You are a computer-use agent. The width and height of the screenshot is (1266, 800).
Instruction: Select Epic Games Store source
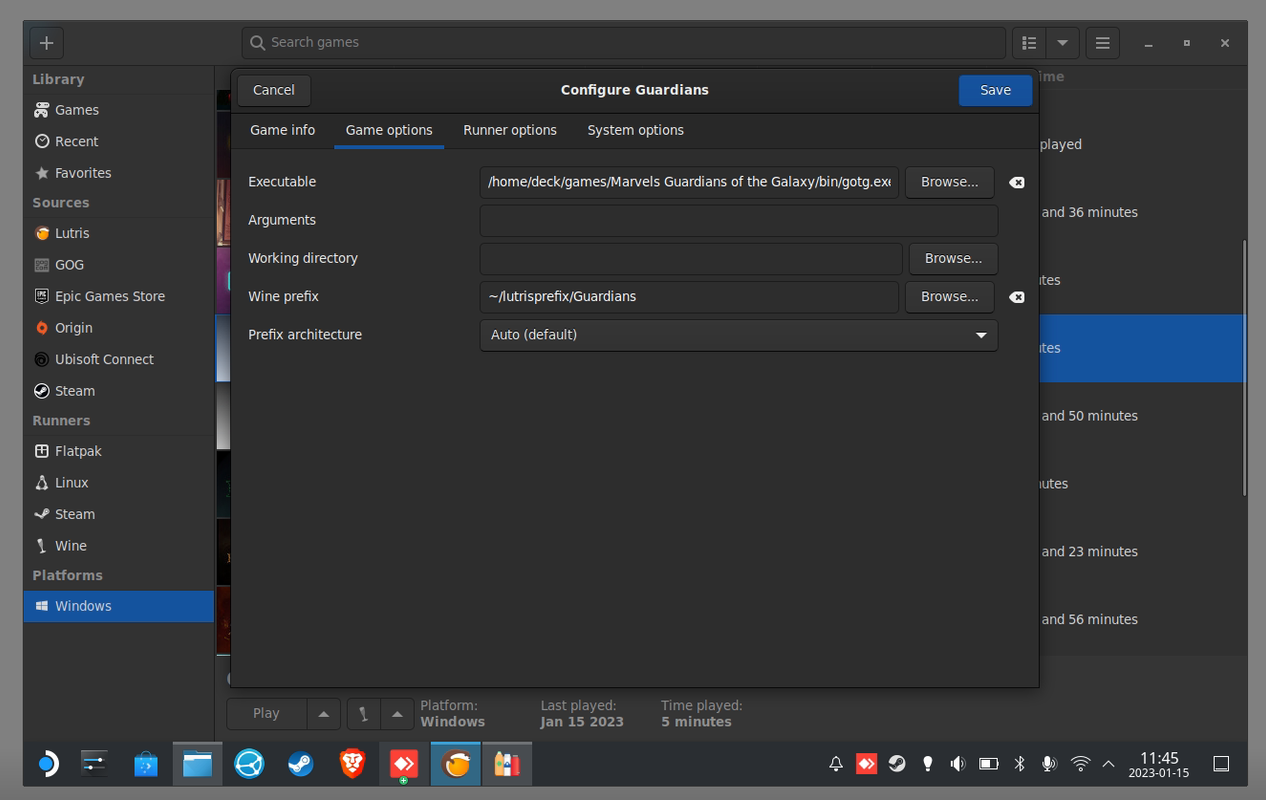(x=119, y=296)
